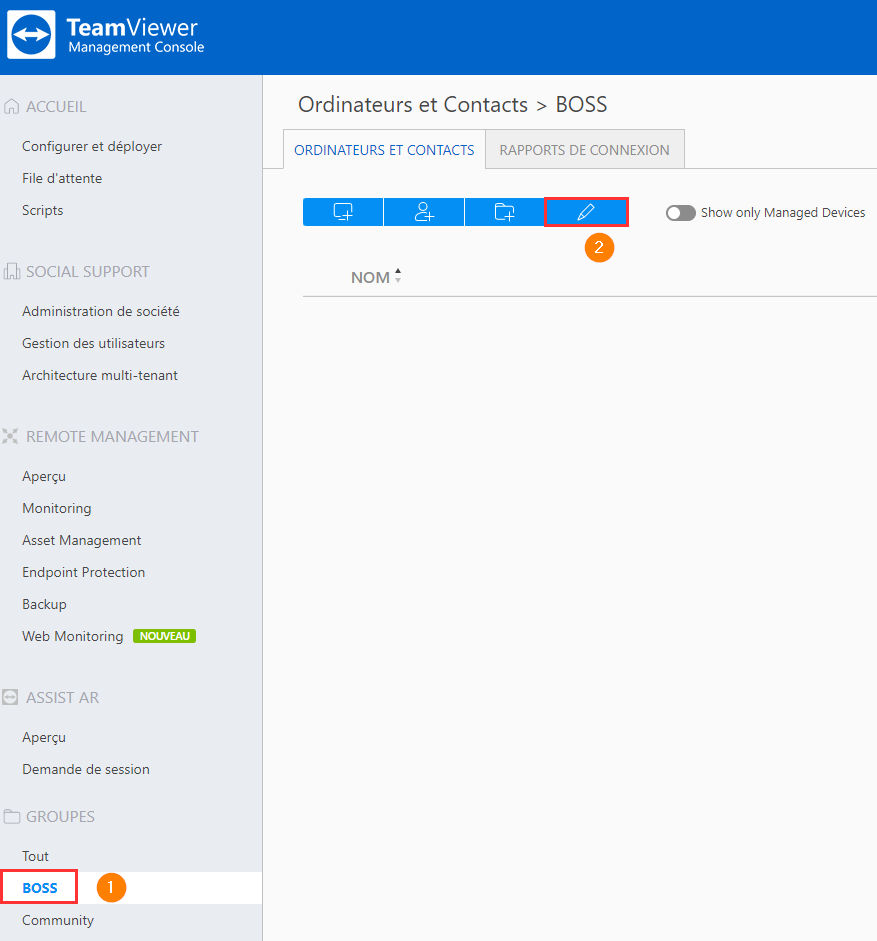Open the Rapports de Connexion tab
The height and width of the screenshot is (941, 877).
(585, 150)
